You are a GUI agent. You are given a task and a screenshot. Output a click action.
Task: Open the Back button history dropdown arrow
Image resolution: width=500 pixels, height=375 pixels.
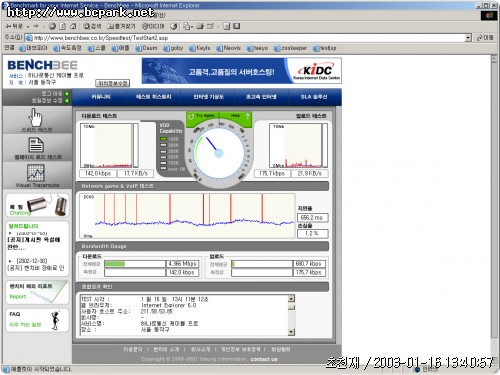click(28, 26)
